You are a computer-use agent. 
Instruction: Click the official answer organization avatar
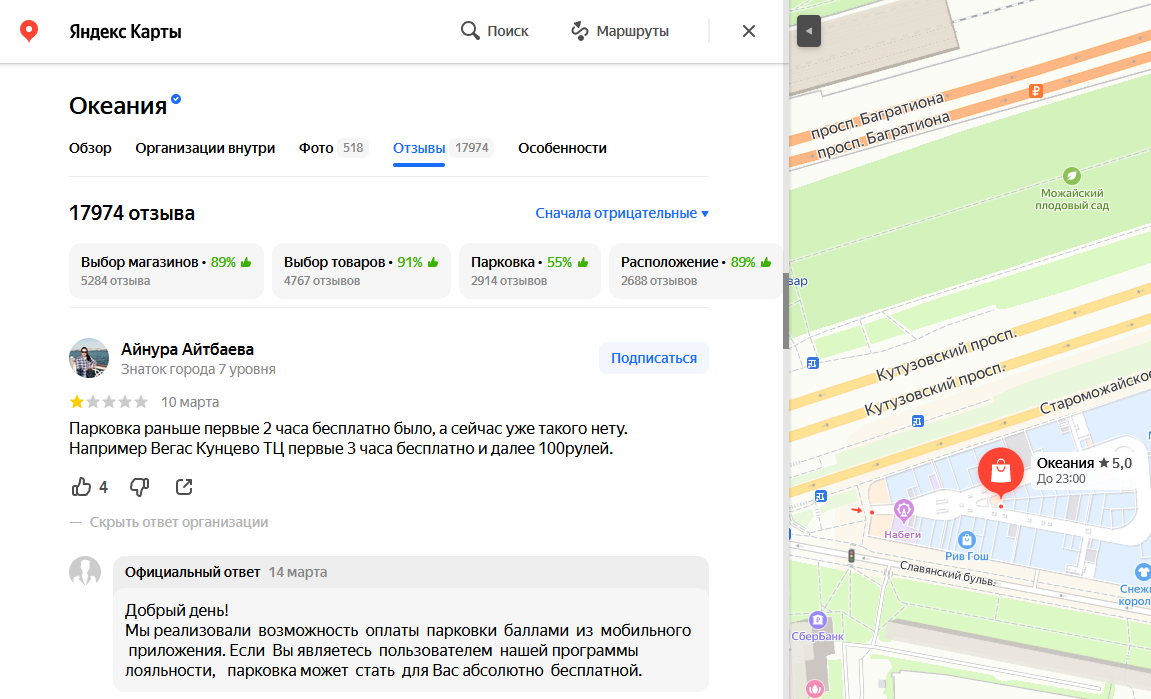tap(85, 571)
